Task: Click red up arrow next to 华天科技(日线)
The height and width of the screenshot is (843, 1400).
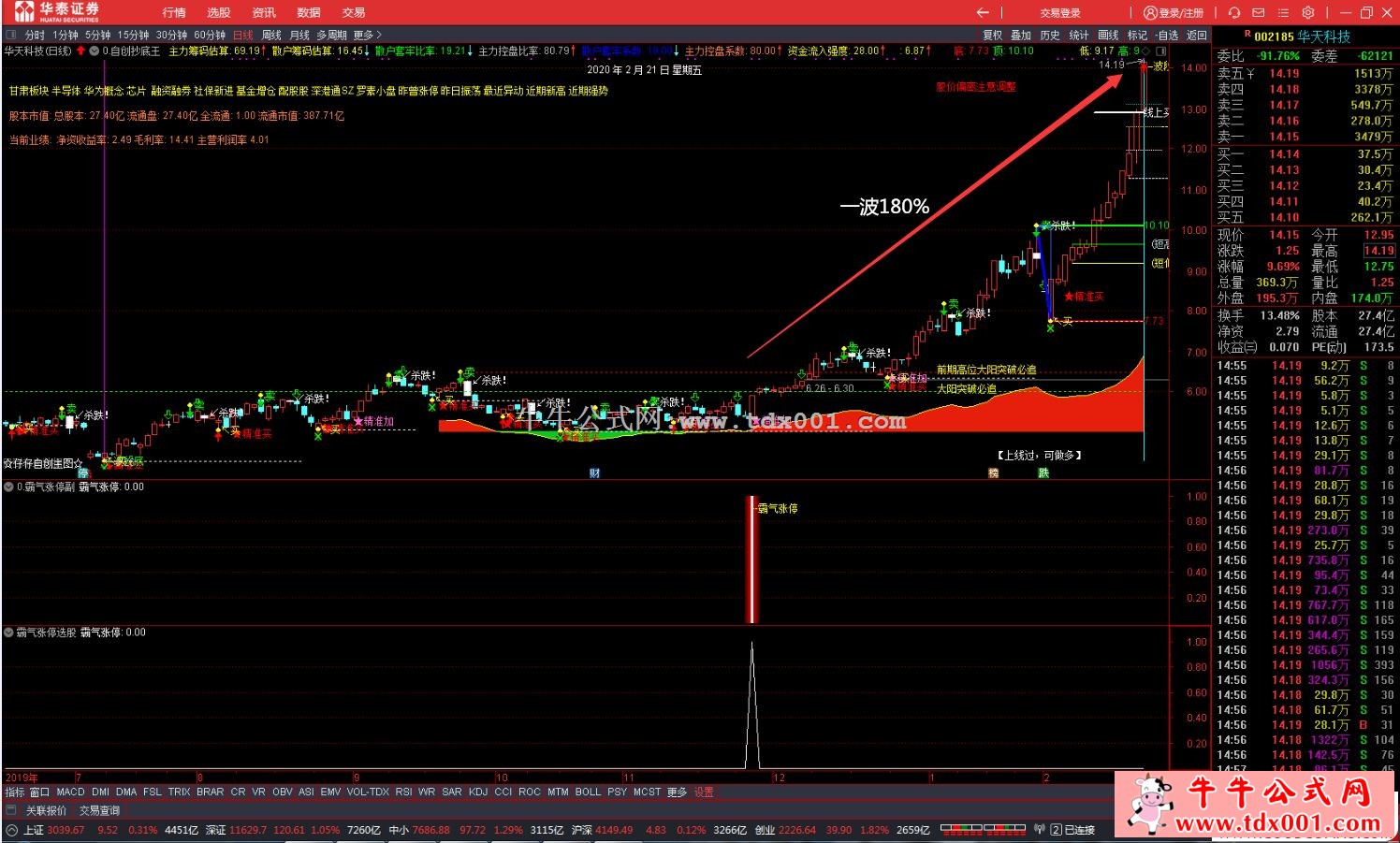Action: 81,51
